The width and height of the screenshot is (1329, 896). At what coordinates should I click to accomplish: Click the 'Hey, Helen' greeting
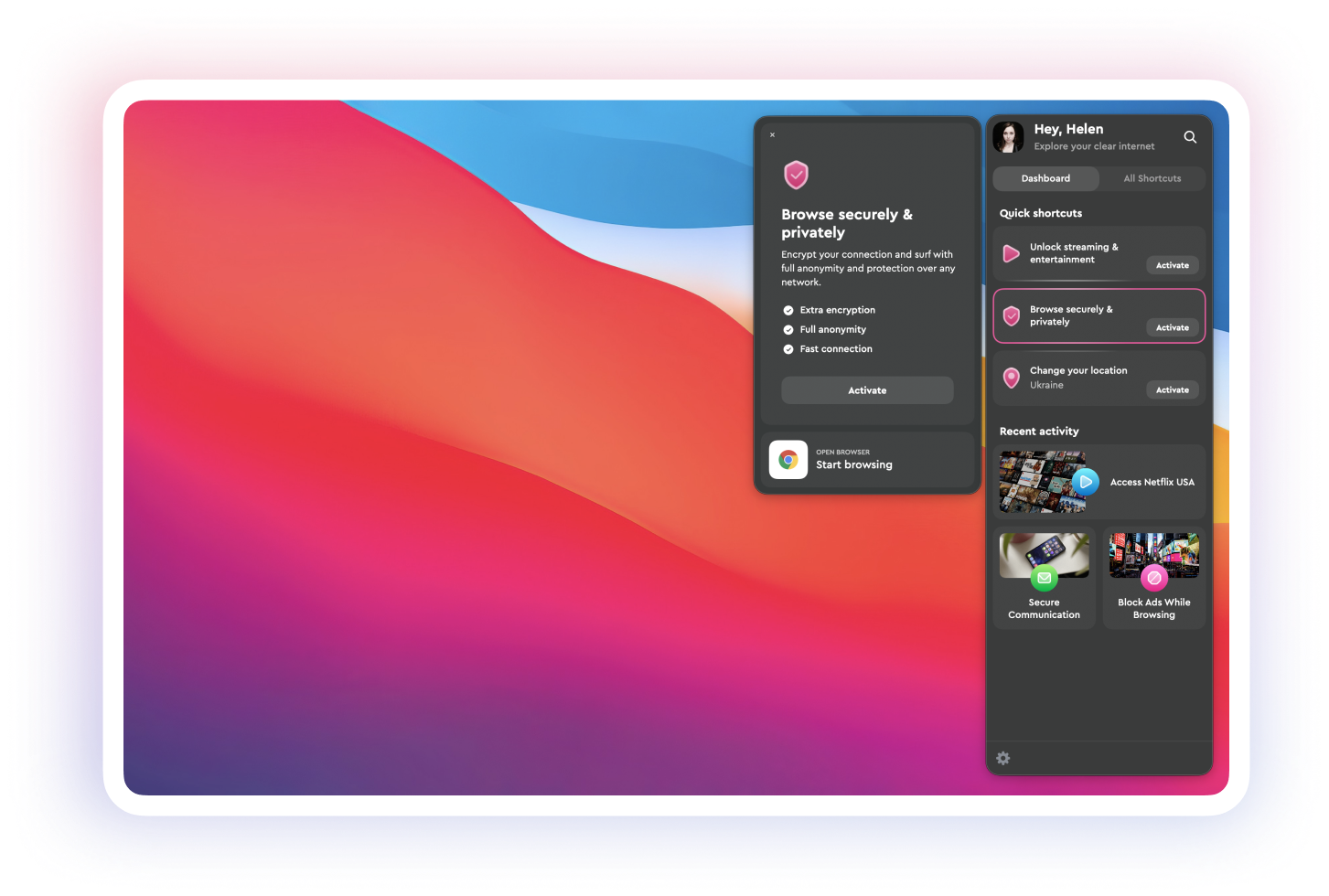1068,129
